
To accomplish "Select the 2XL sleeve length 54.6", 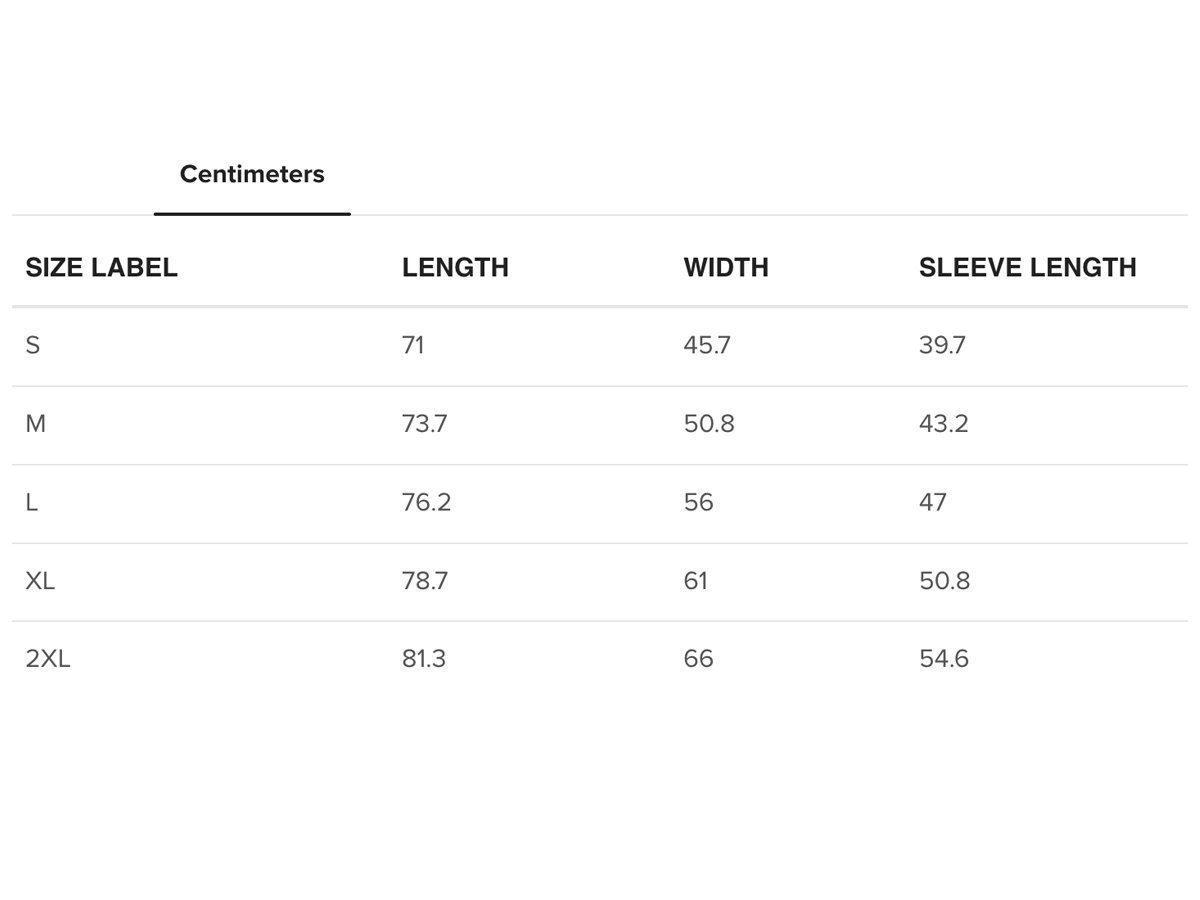I will point(943,659).
